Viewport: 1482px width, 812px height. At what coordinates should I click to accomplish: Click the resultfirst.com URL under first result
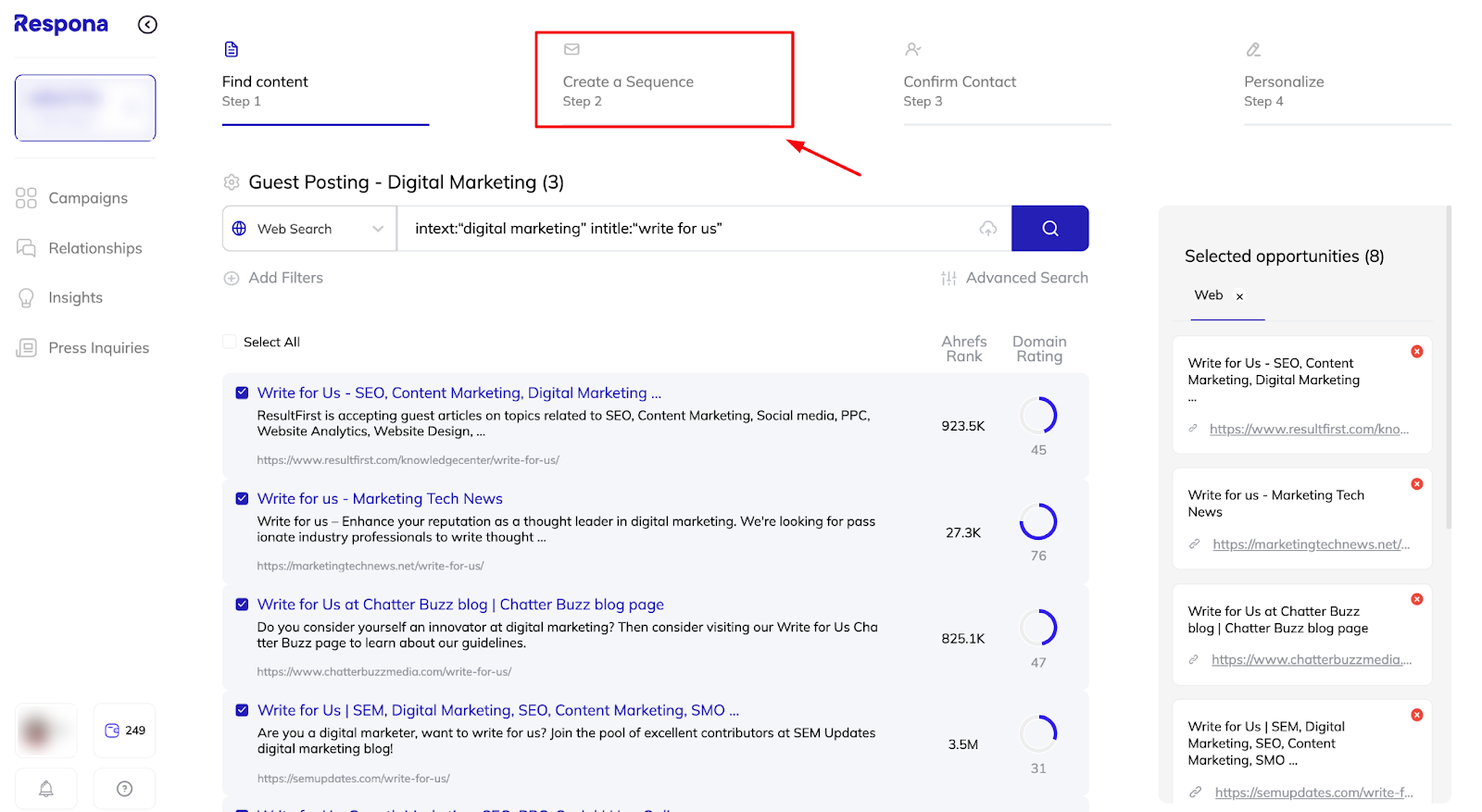click(x=408, y=460)
